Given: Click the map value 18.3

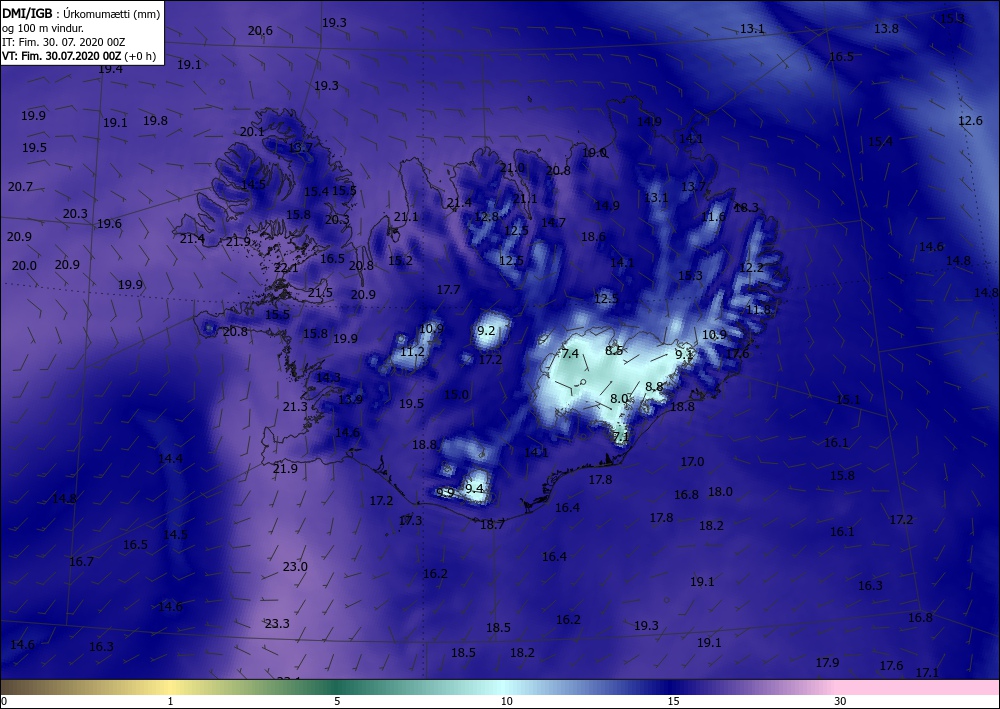Looking at the screenshot, I should coord(746,207).
